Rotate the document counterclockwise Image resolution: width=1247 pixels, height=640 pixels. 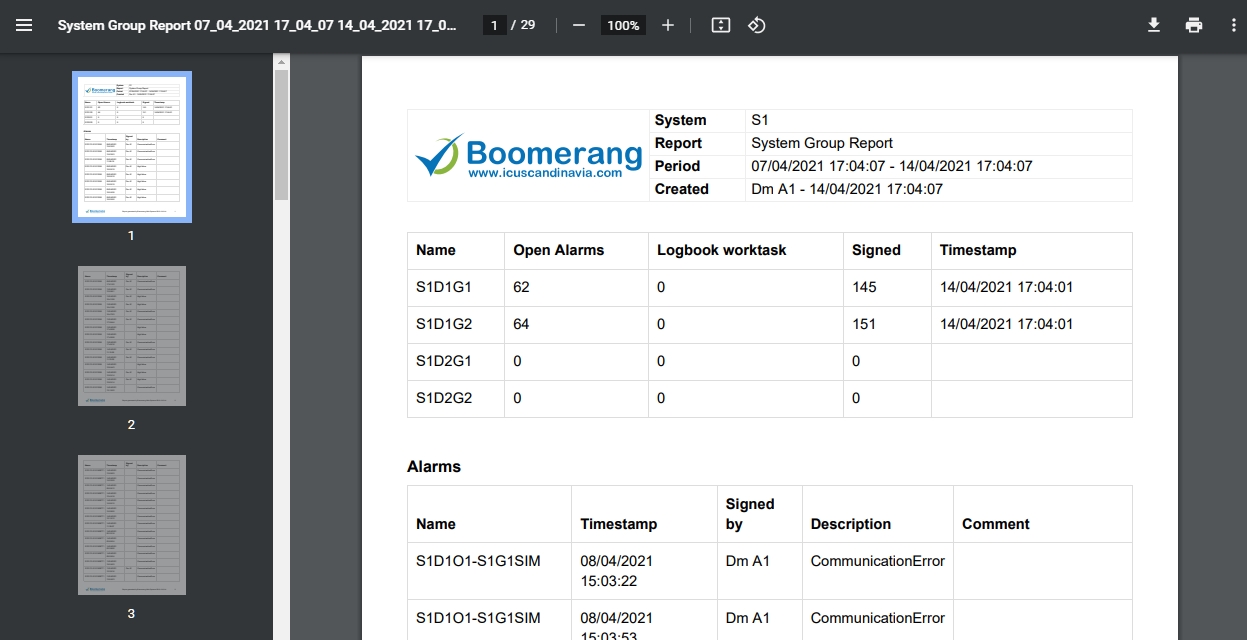757,25
